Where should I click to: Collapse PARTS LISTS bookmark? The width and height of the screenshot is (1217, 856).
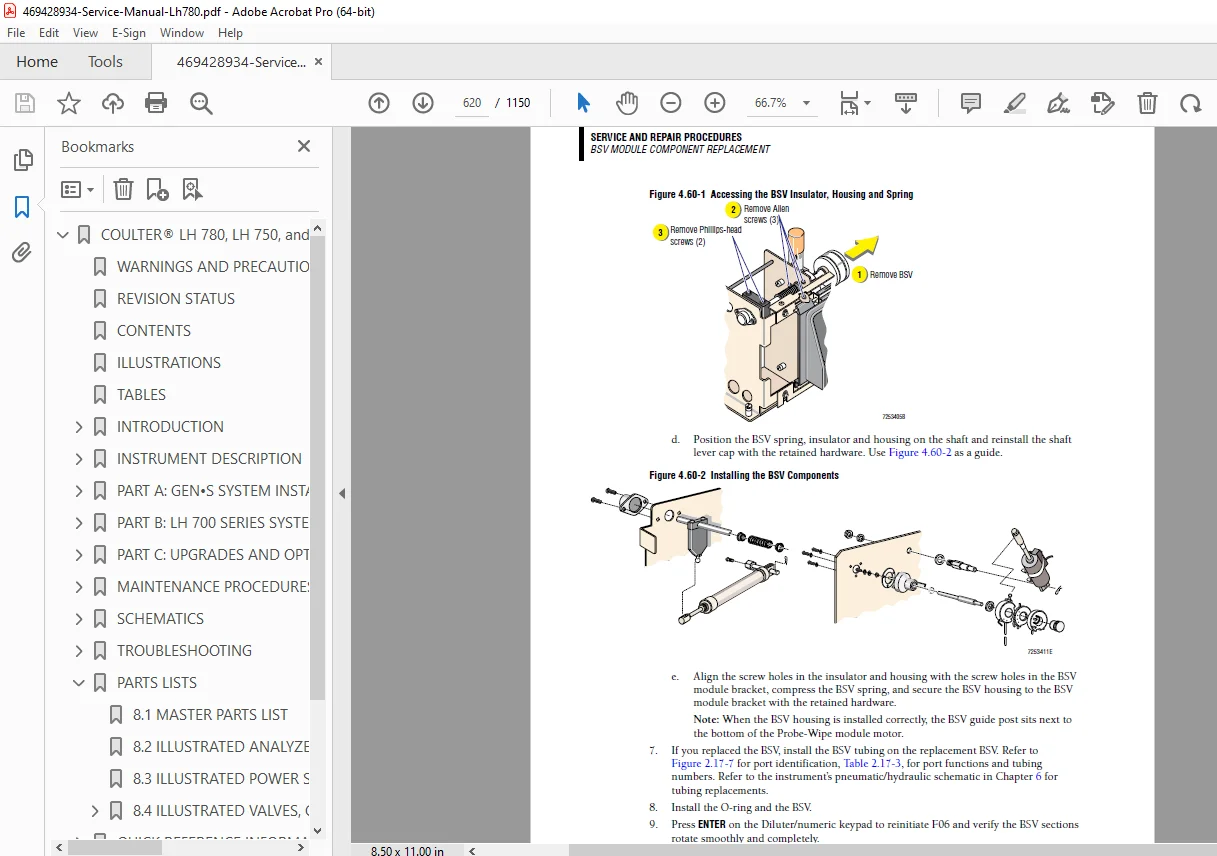point(79,683)
